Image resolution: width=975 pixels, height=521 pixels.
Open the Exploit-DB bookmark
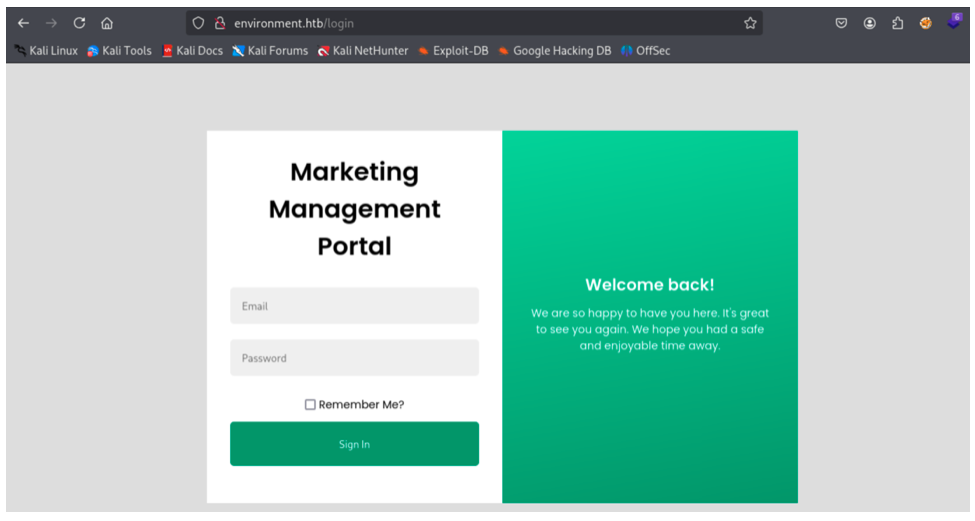pyautogui.click(x=453, y=51)
